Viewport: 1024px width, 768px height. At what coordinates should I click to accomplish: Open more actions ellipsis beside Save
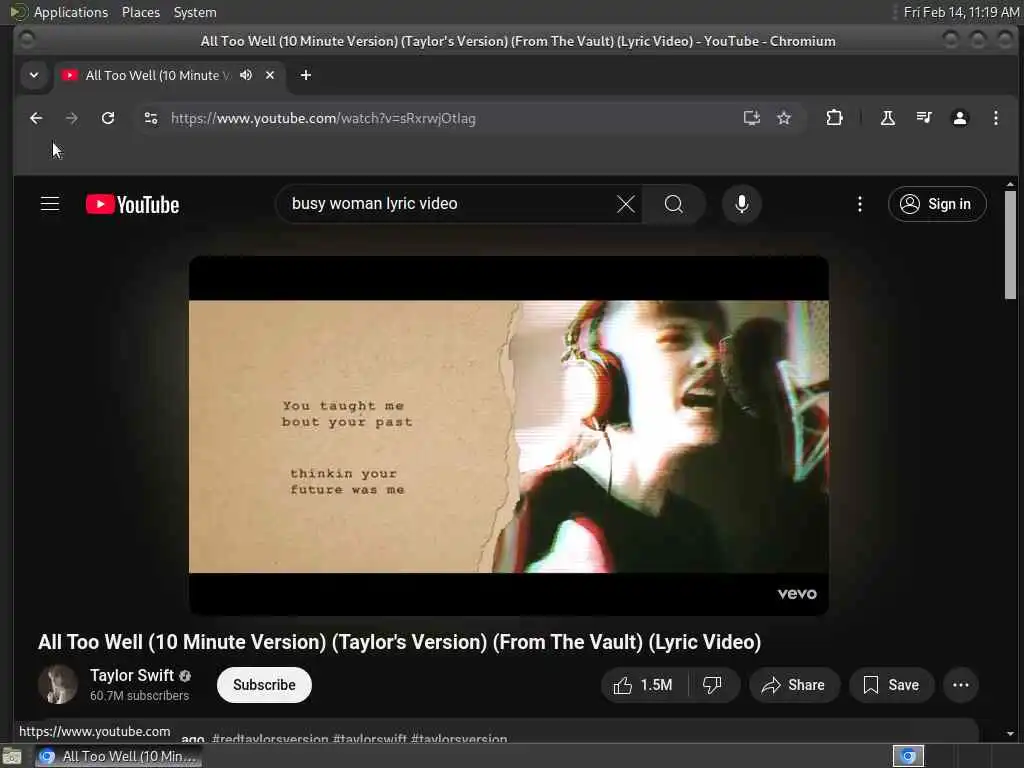(961, 684)
